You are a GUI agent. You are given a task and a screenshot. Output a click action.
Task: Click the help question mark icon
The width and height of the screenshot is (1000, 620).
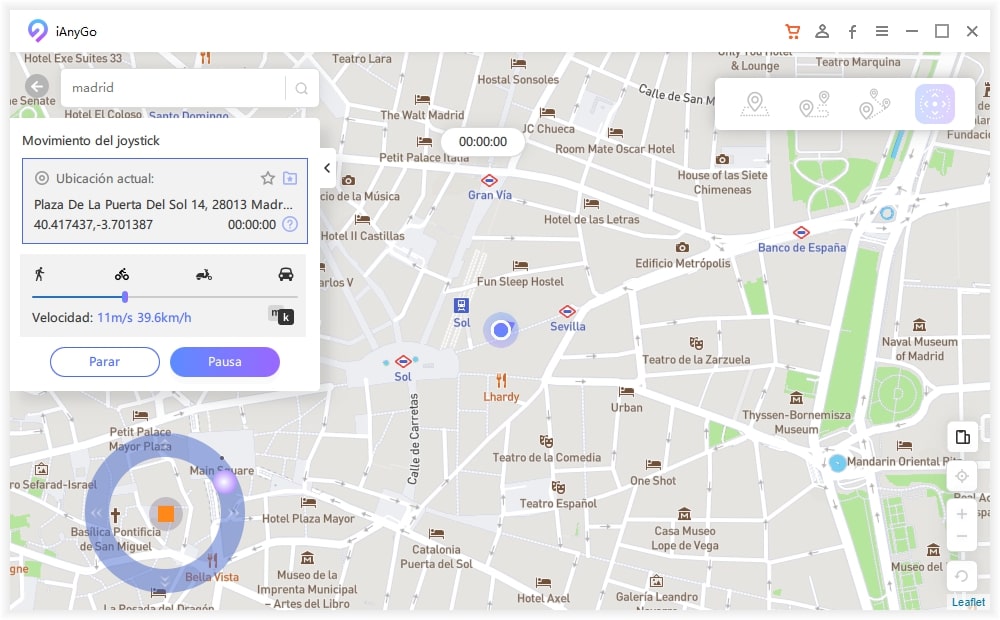coord(290,224)
